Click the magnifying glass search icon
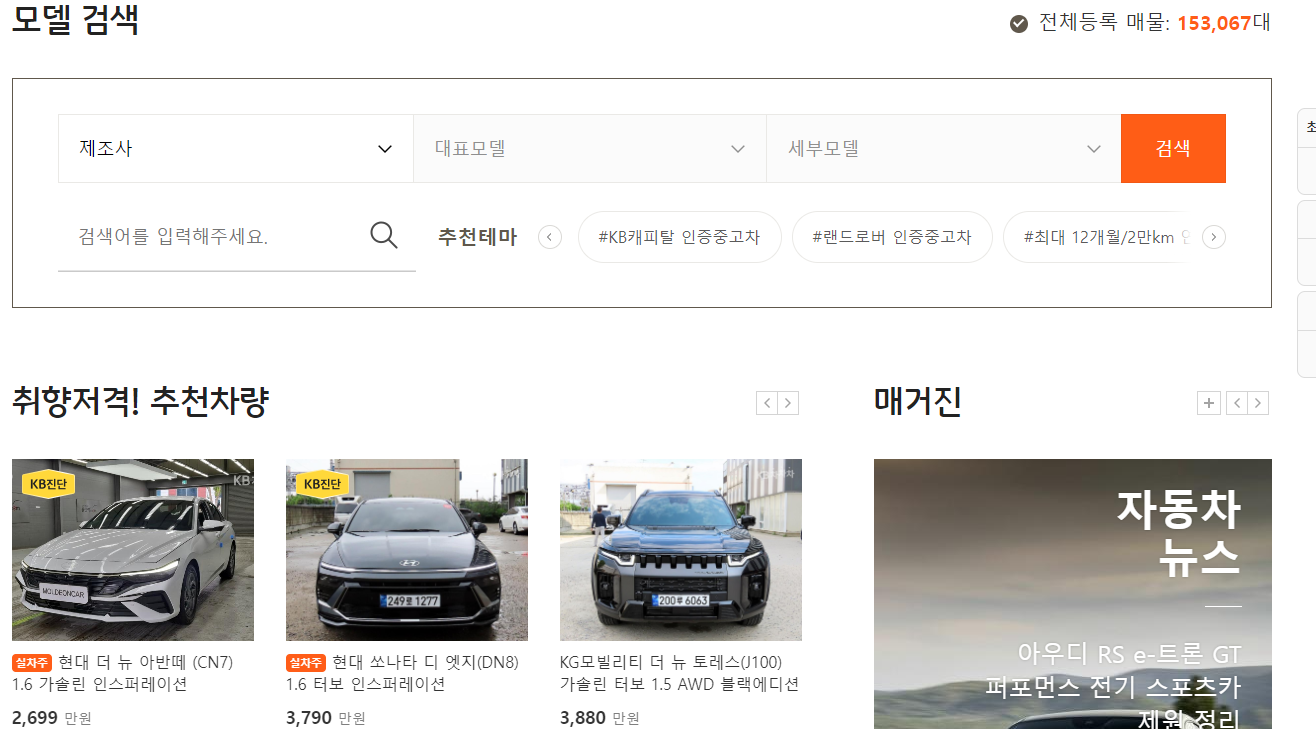 (384, 236)
